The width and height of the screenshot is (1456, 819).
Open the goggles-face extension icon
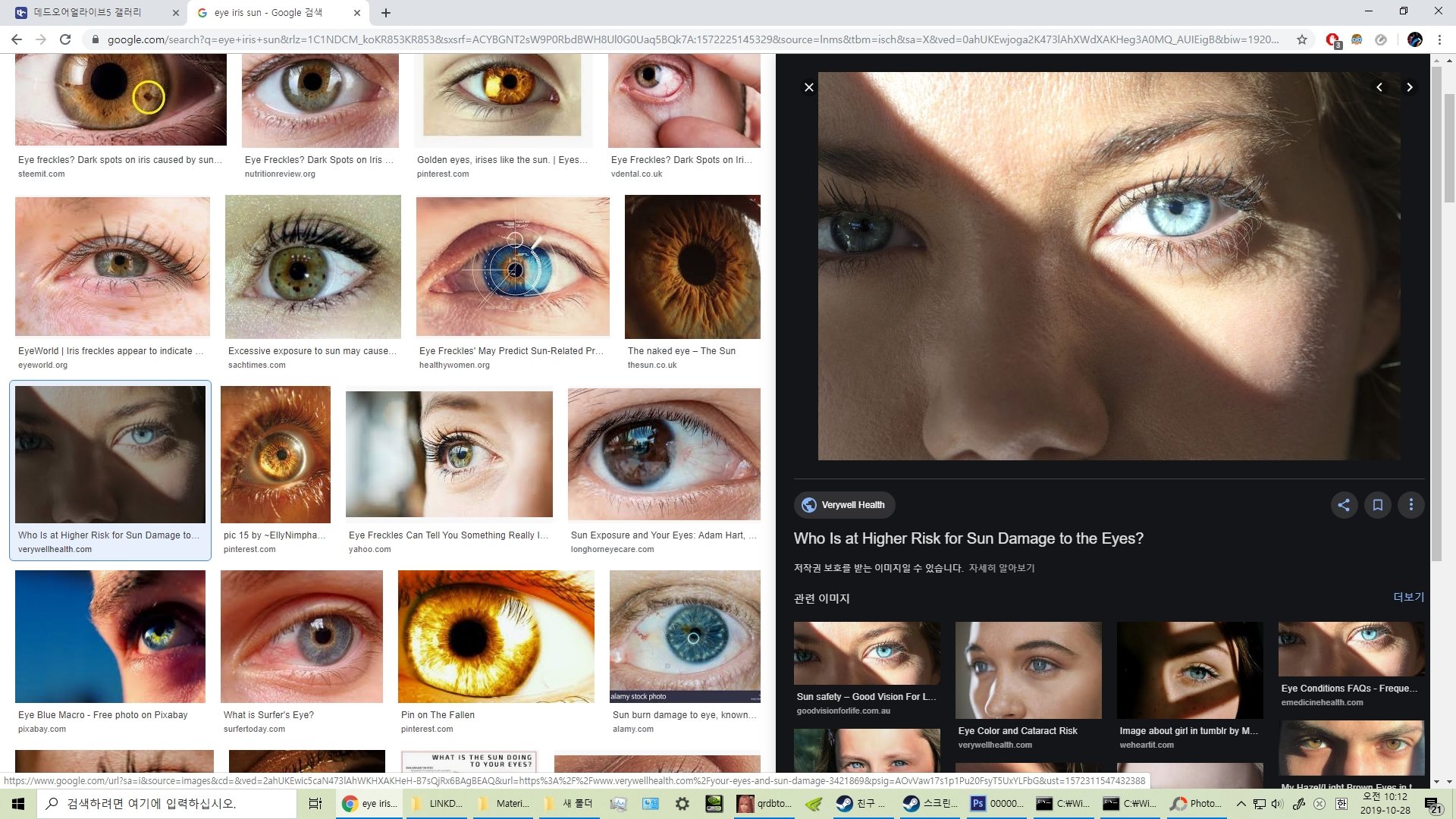pyautogui.click(x=1357, y=39)
